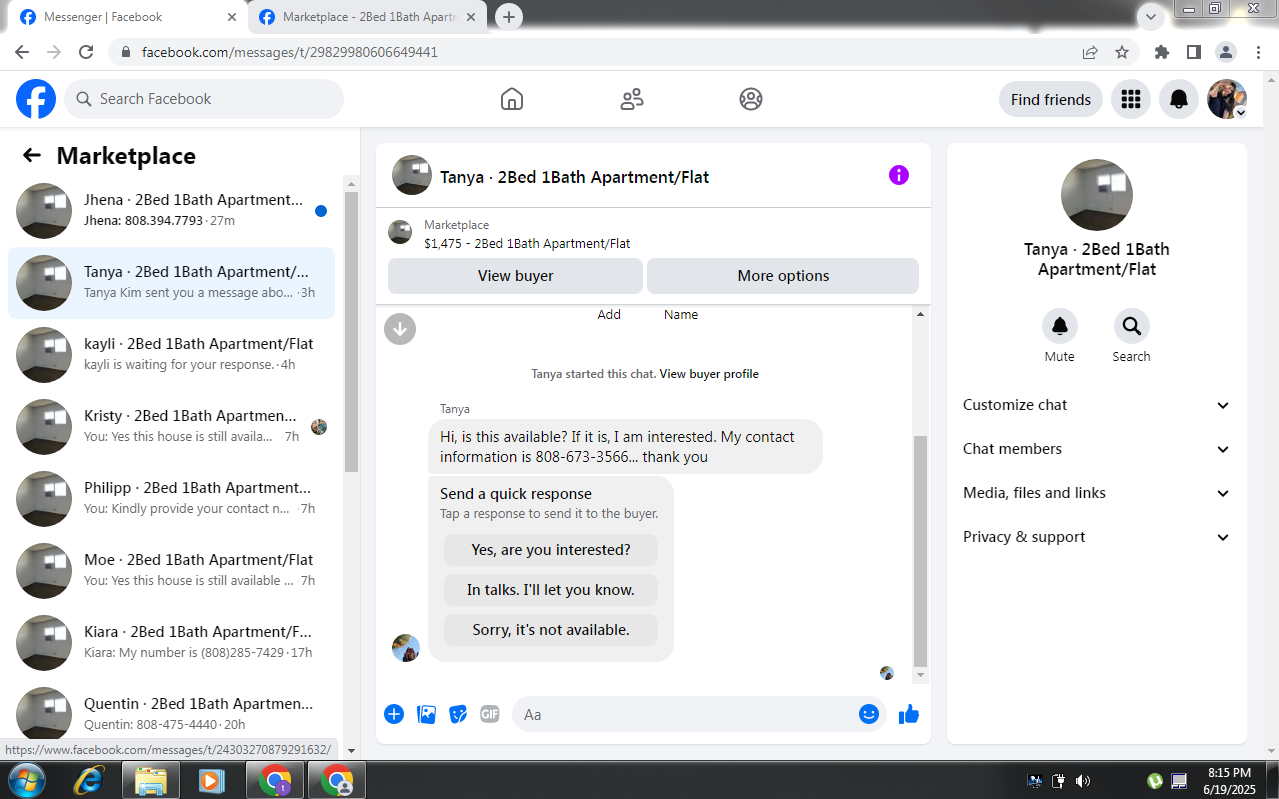
Task: Reload the page in the browser
Action: coord(86,52)
